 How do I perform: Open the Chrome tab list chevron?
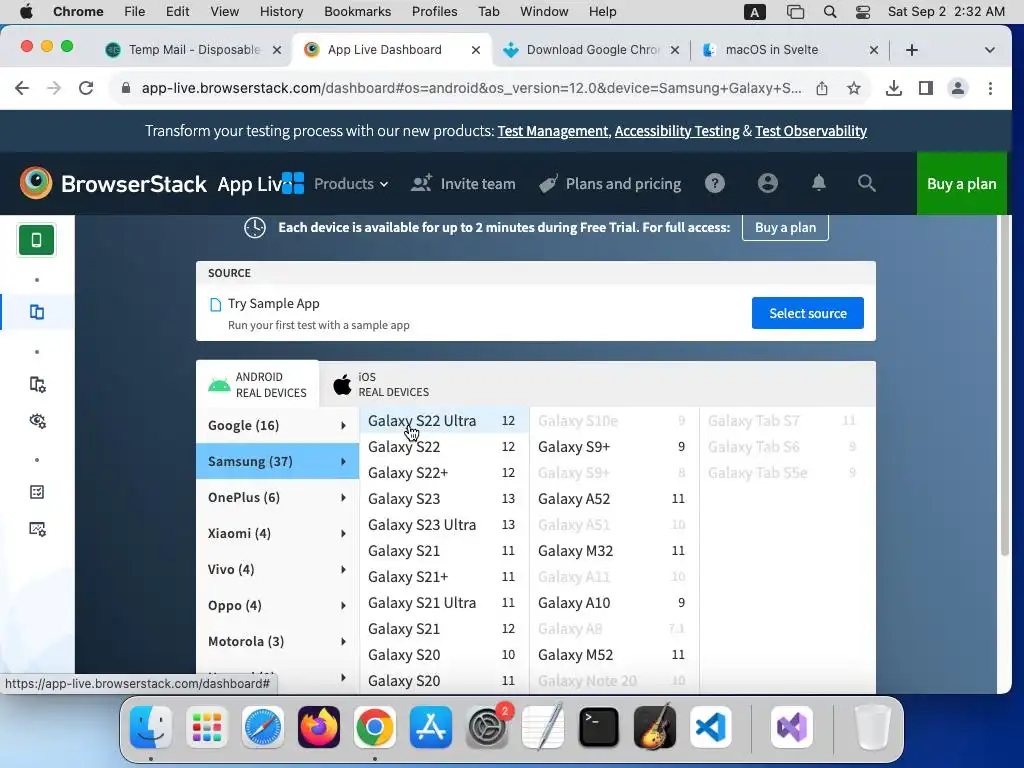tap(989, 50)
